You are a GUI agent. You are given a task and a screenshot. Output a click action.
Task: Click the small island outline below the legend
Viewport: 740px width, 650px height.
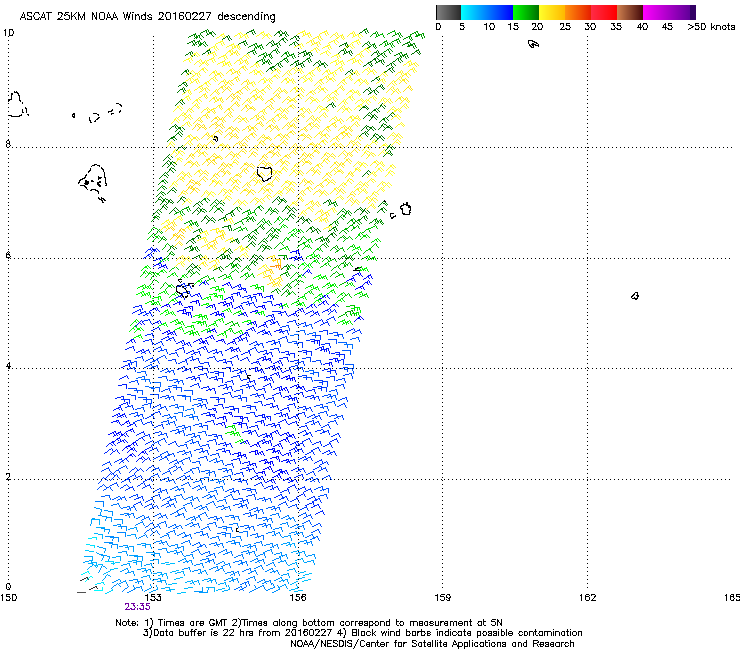pyautogui.click(x=533, y=44)
